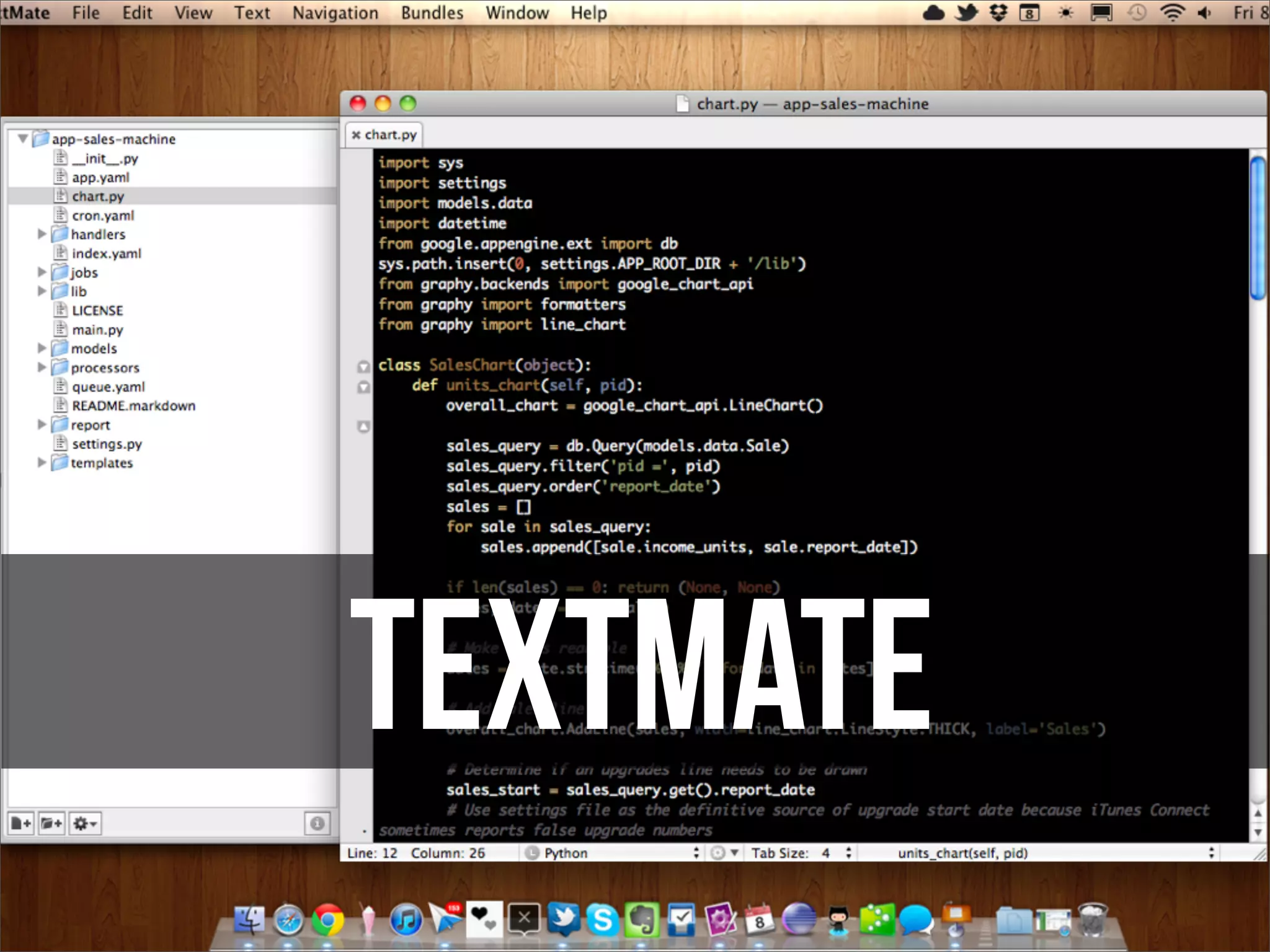Screen dimensions: 1270x952
Task: Click the calendar 8 icon in menu bar
Action: click(1029, 12)
